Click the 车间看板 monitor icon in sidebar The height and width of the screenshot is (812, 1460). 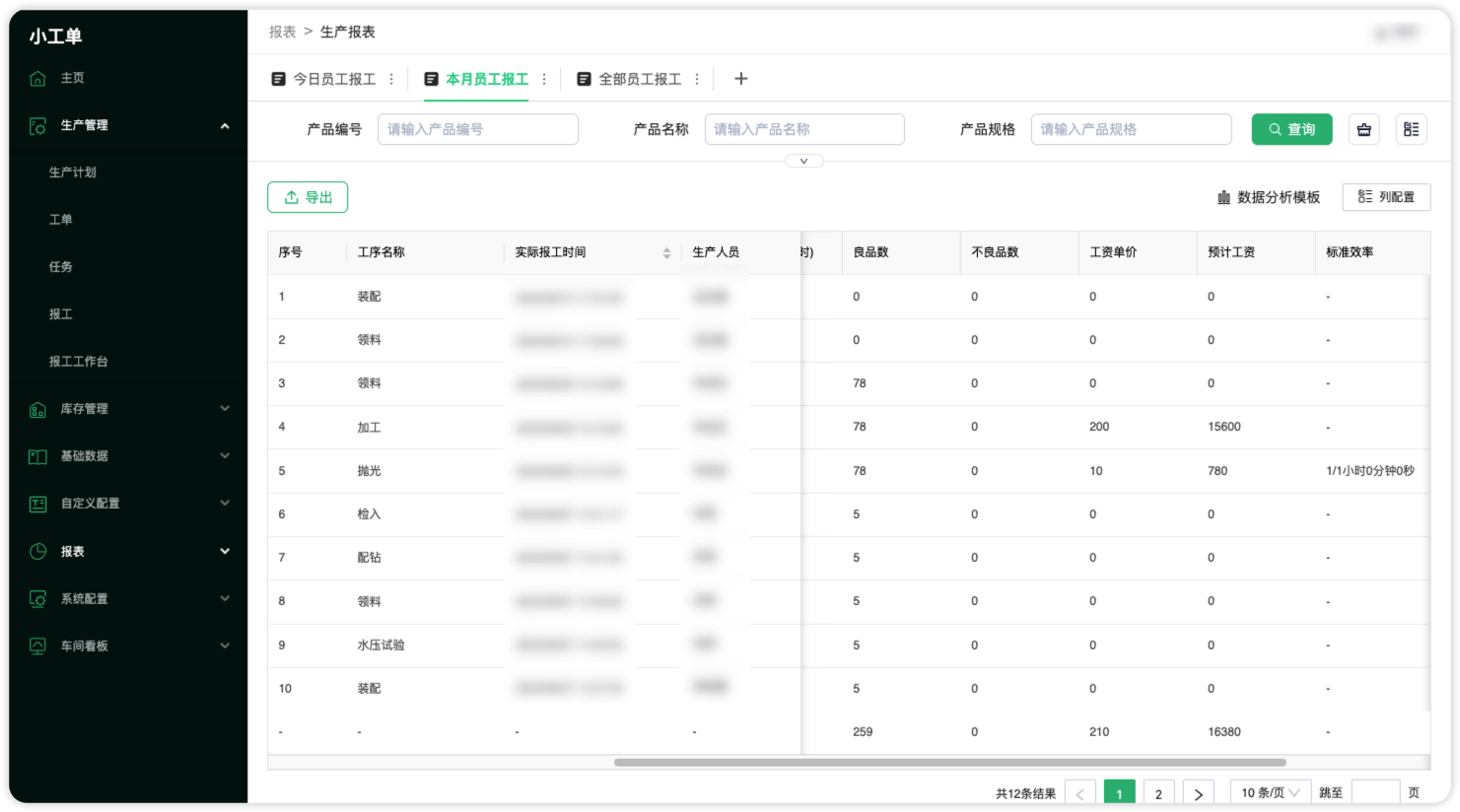tap(37, 646)
